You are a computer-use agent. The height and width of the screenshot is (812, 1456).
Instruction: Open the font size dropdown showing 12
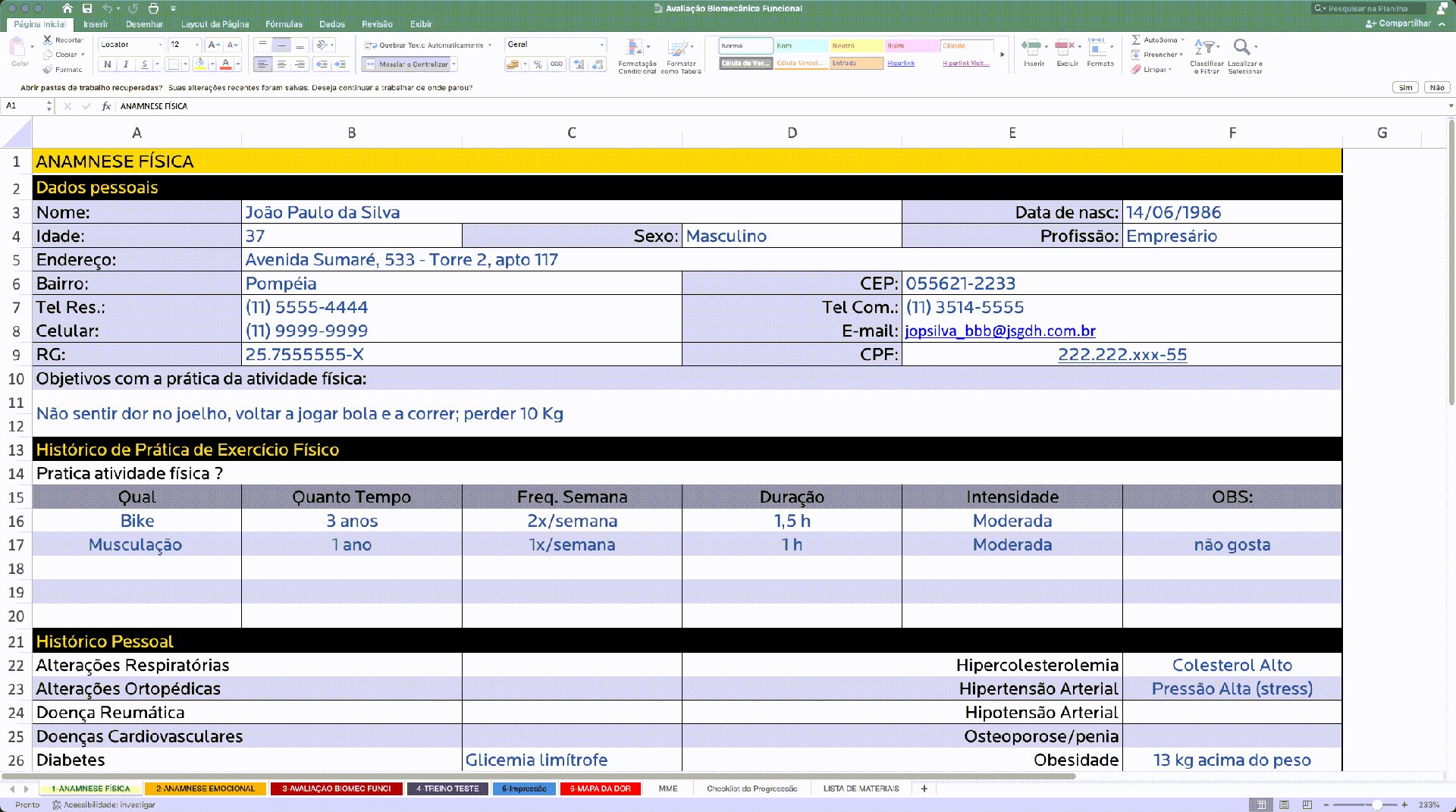point(197,45)
